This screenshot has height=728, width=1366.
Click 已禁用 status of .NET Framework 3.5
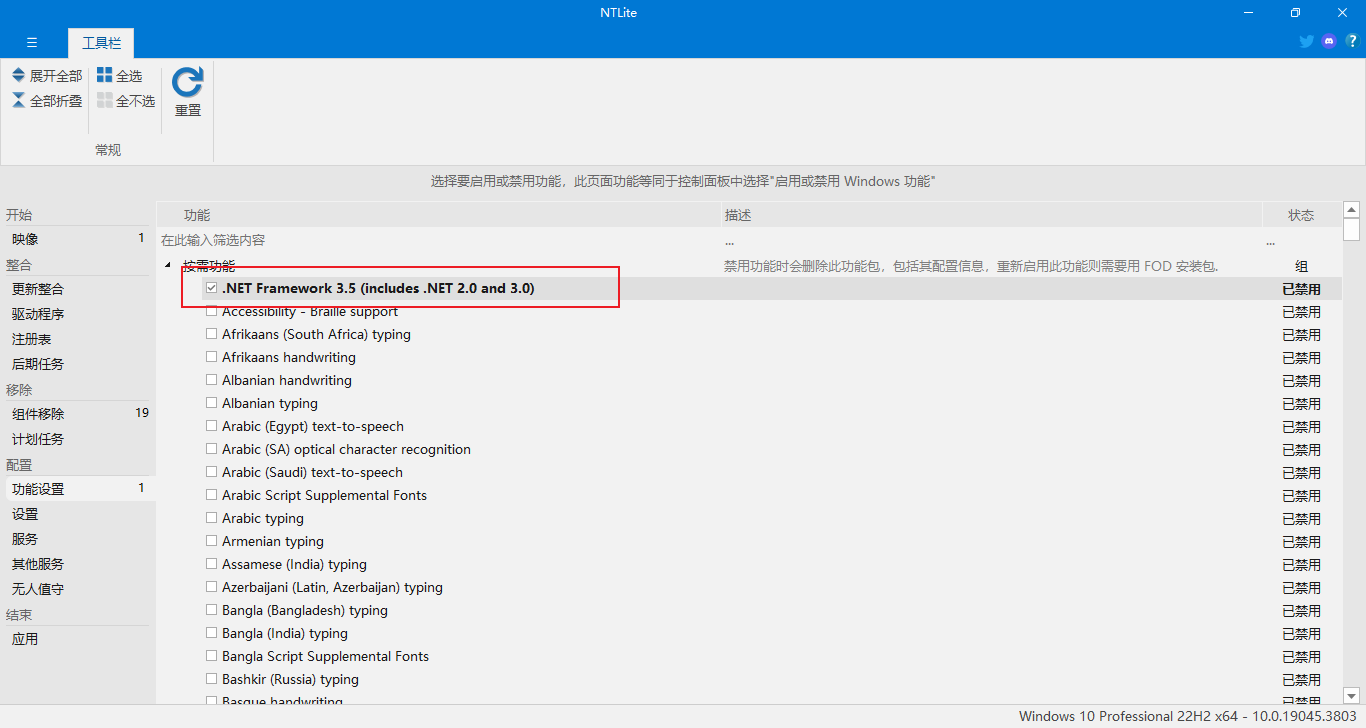1301,289
